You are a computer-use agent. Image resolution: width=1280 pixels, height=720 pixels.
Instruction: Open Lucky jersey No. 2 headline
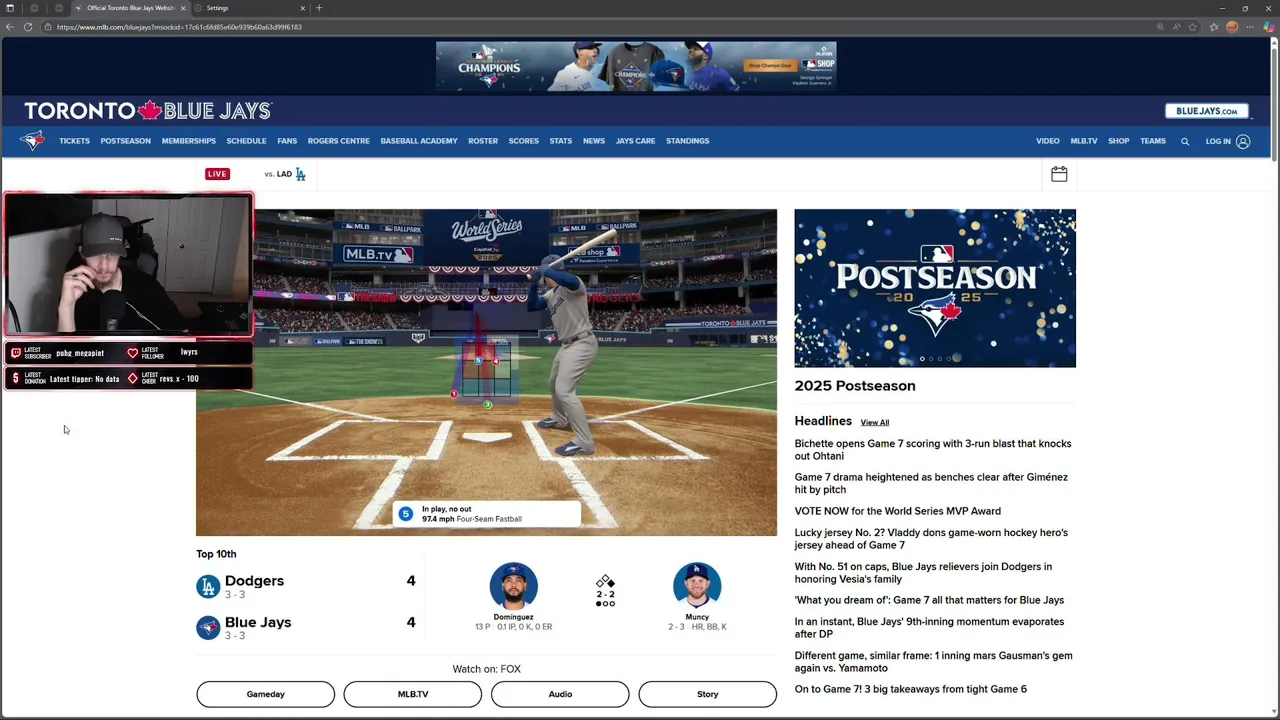click(931, 539)
